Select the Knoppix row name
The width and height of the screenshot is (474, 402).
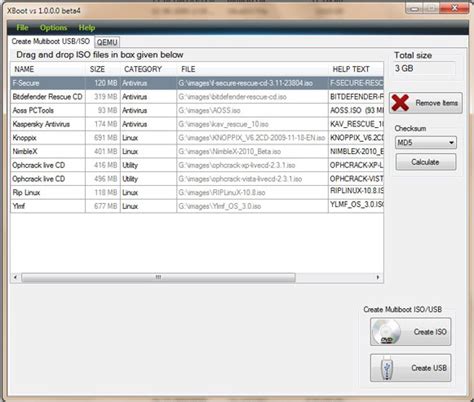point(24,138)
